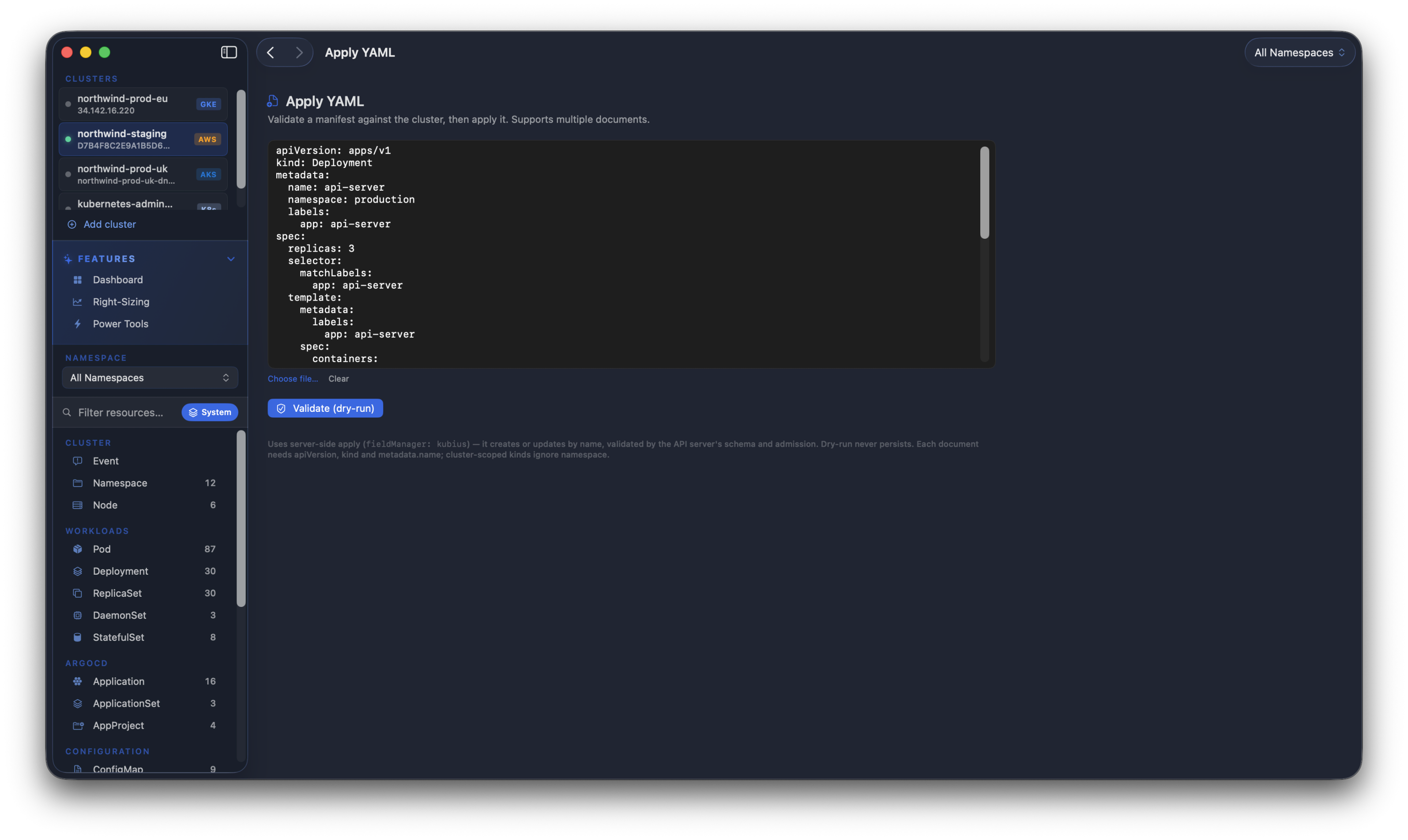This screenshot has width=1408, height=840.
Task: Select the northwind-prod-uk cluster
Action: [x=143, y=174]
